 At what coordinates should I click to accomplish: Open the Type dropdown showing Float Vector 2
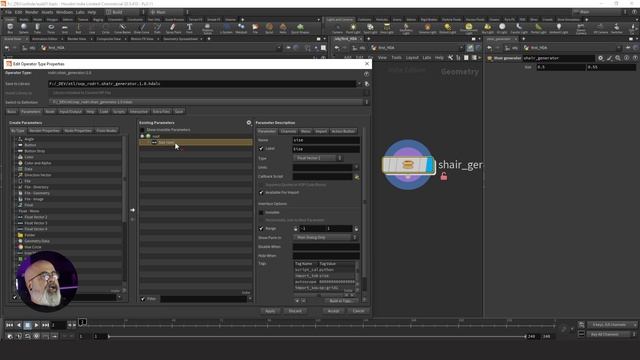click(x=317, y=158)
